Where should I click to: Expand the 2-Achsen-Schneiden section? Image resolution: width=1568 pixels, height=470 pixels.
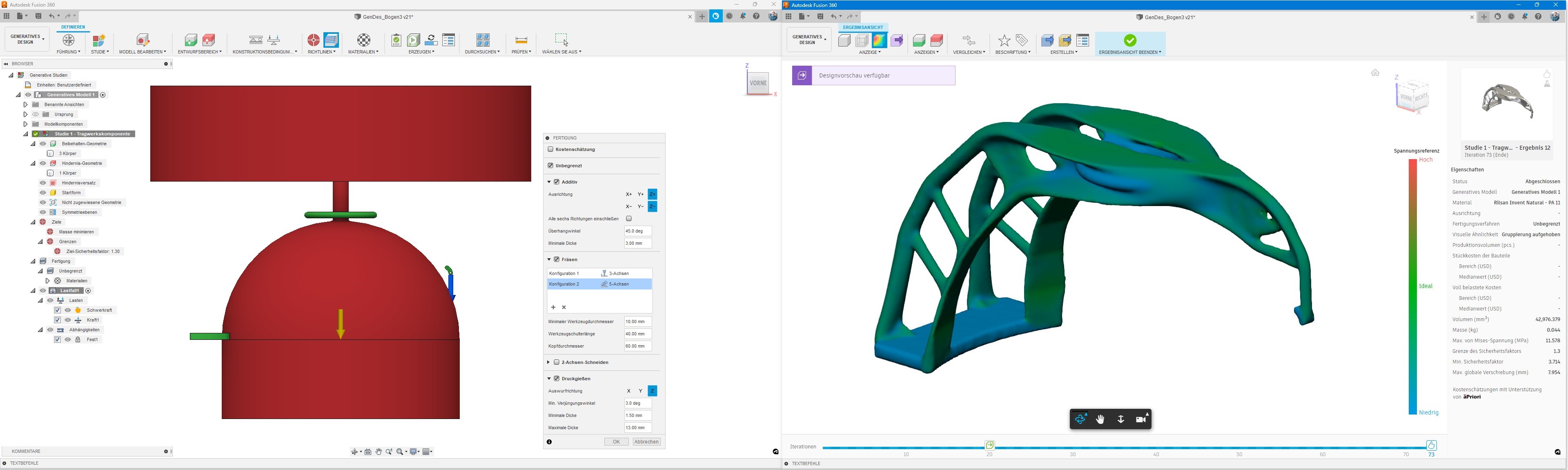(548, 362)
